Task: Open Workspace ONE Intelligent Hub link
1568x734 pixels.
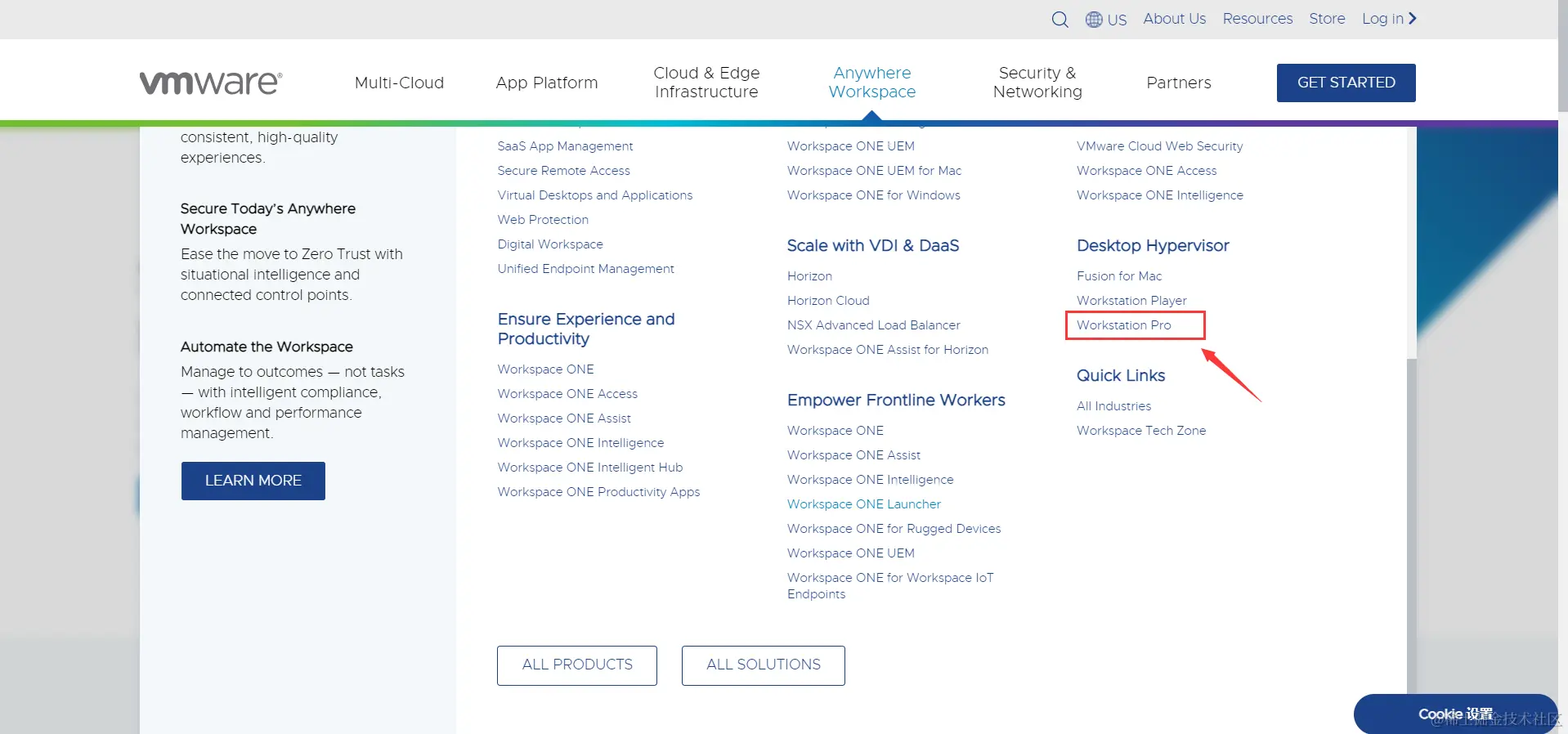Action: 589,468
